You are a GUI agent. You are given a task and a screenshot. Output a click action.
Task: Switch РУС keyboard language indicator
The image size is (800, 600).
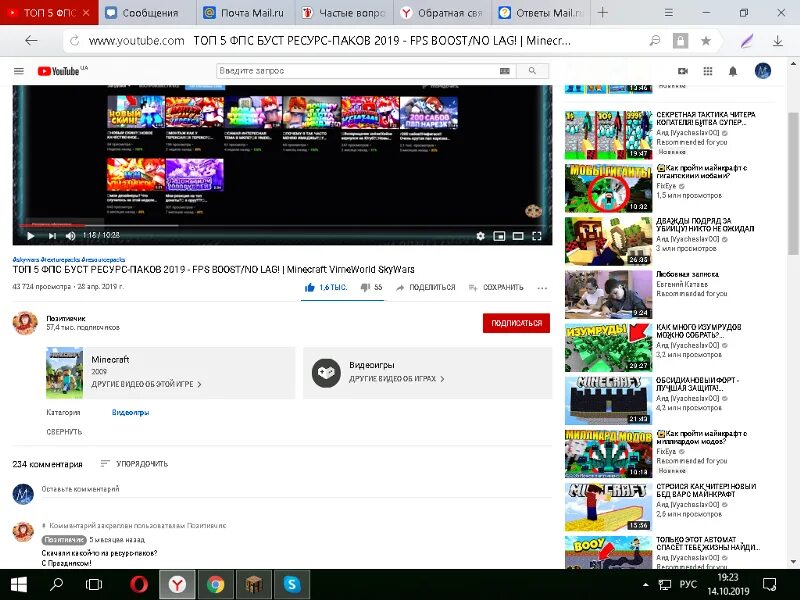click(x=688, y=585)
